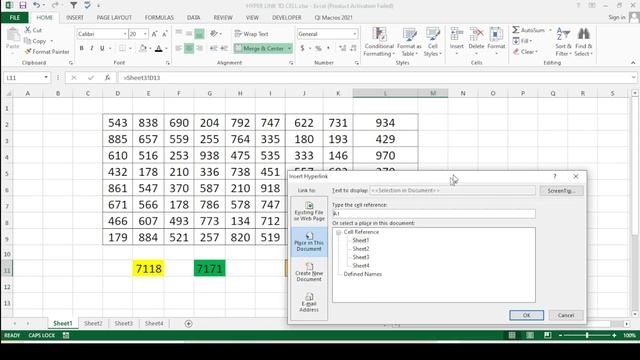Apply percent style
The image size is (640, 360).
tap(318, 48)
